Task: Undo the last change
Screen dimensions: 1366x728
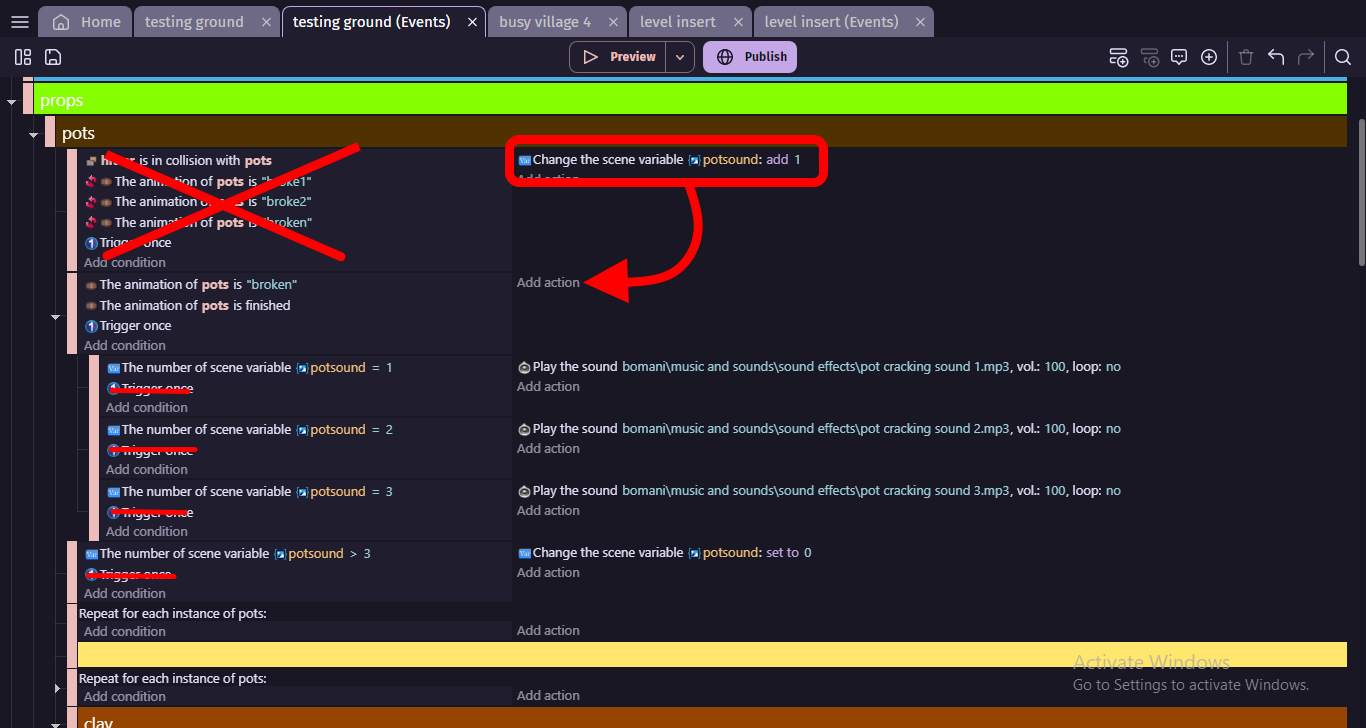Action: point(1276,57)
